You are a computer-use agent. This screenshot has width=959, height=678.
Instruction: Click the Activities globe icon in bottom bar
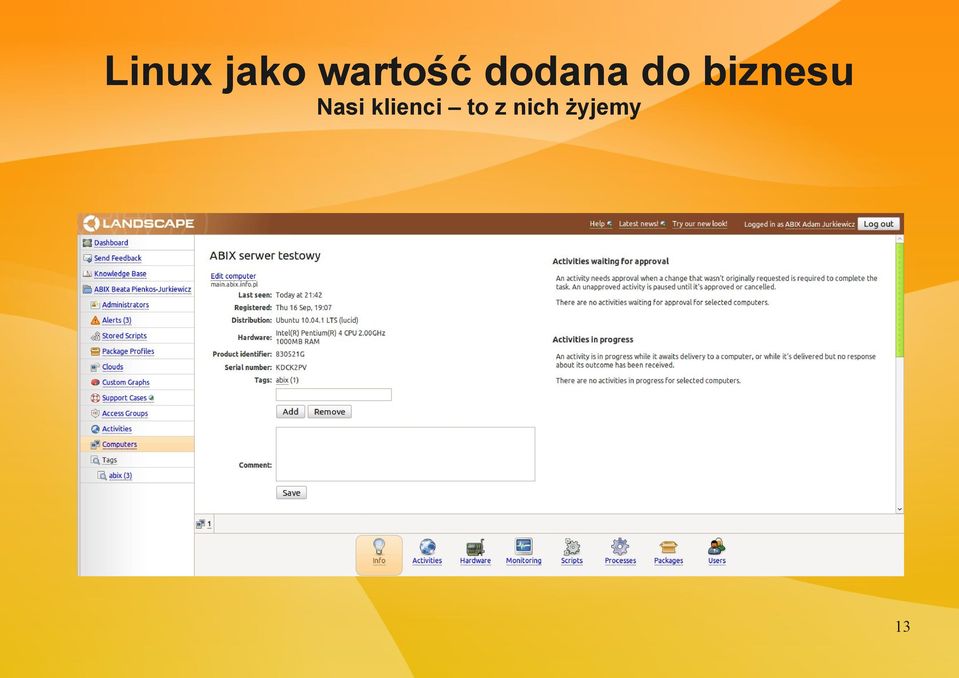(427, 547)
